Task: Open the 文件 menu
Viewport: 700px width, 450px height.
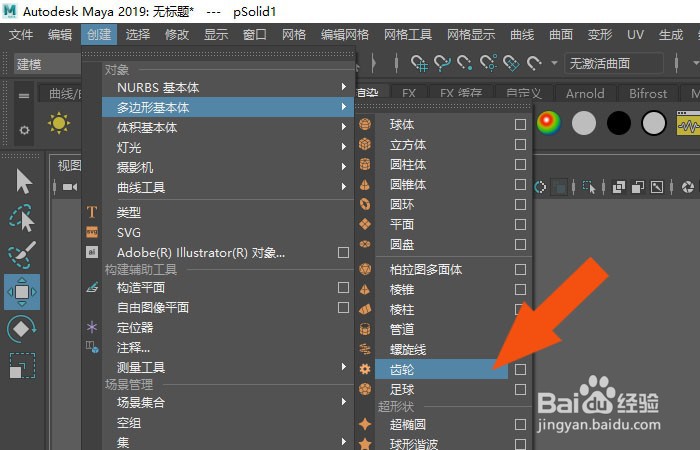Action: [21, 34]
